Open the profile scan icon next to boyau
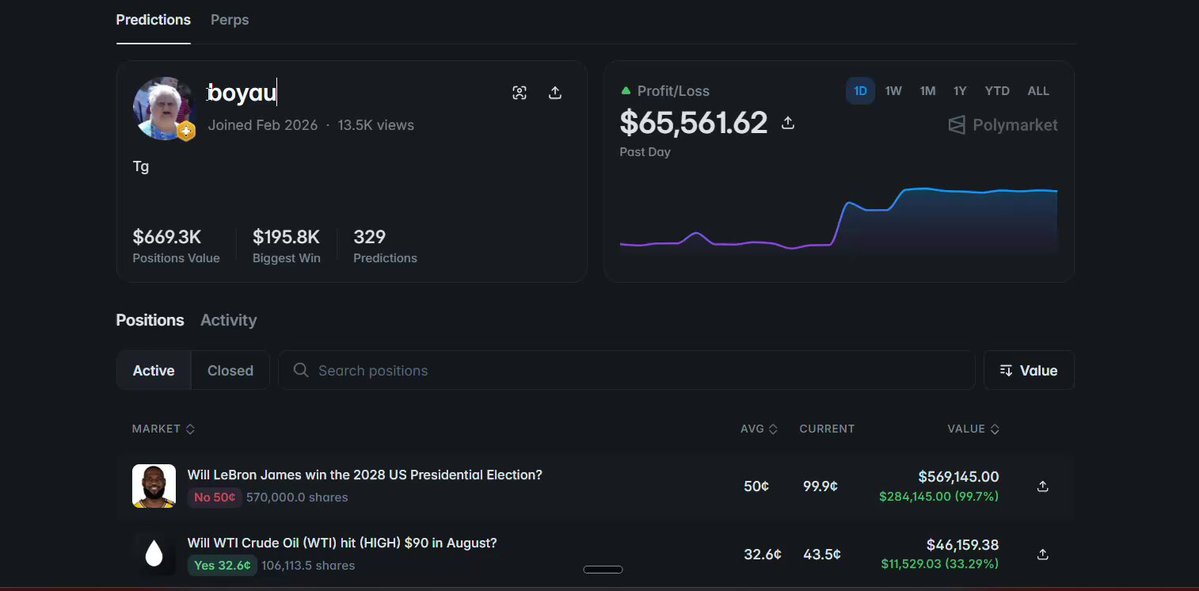Image resolution: width=1199 pixels, height=591 pixels. click(x=519, y=93)
